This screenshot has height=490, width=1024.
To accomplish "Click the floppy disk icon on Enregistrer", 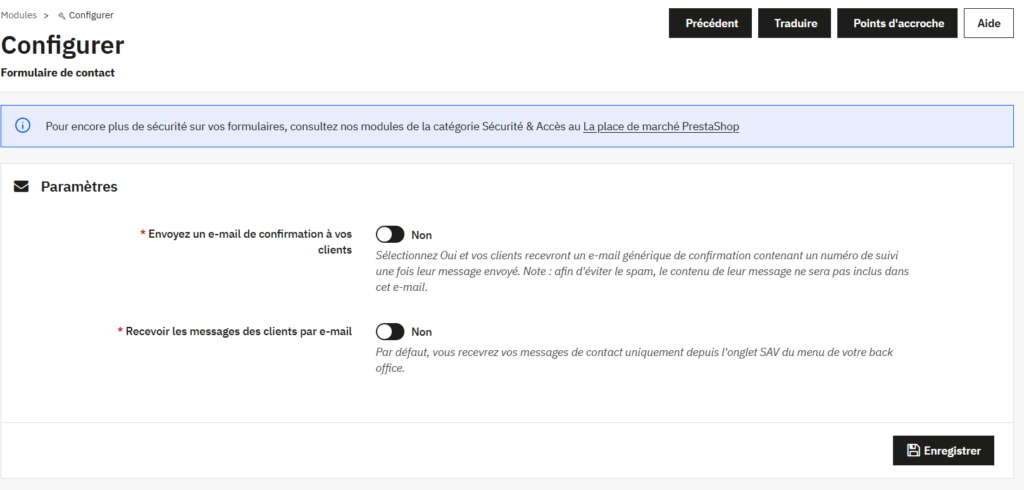I will [913, 451].
